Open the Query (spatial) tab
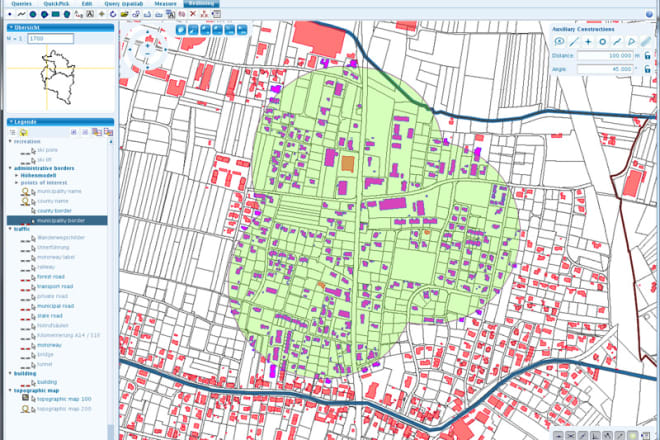660x440 pixels. click(x=124, y=3)
